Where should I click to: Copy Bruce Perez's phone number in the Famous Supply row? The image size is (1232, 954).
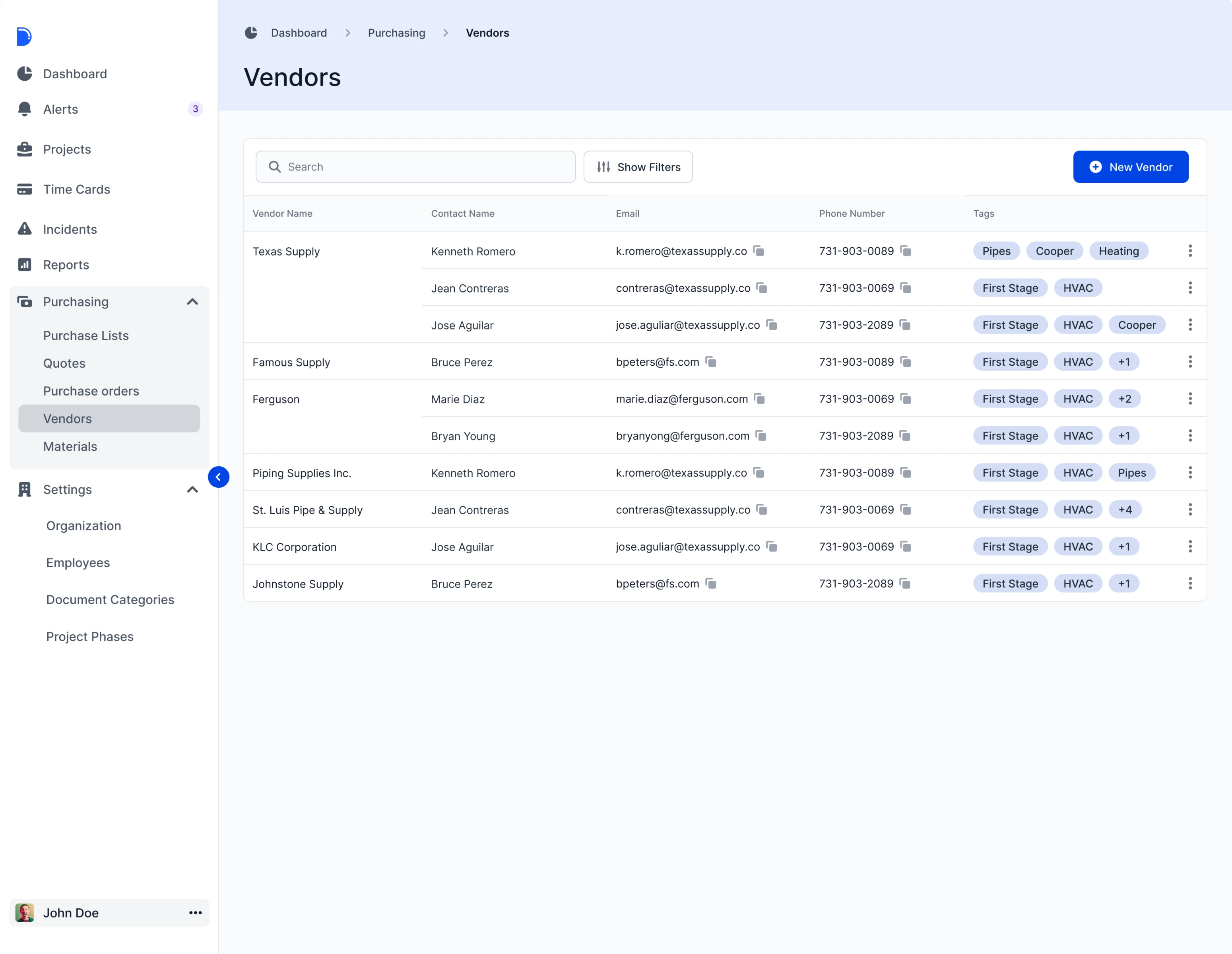coord(905,362)
